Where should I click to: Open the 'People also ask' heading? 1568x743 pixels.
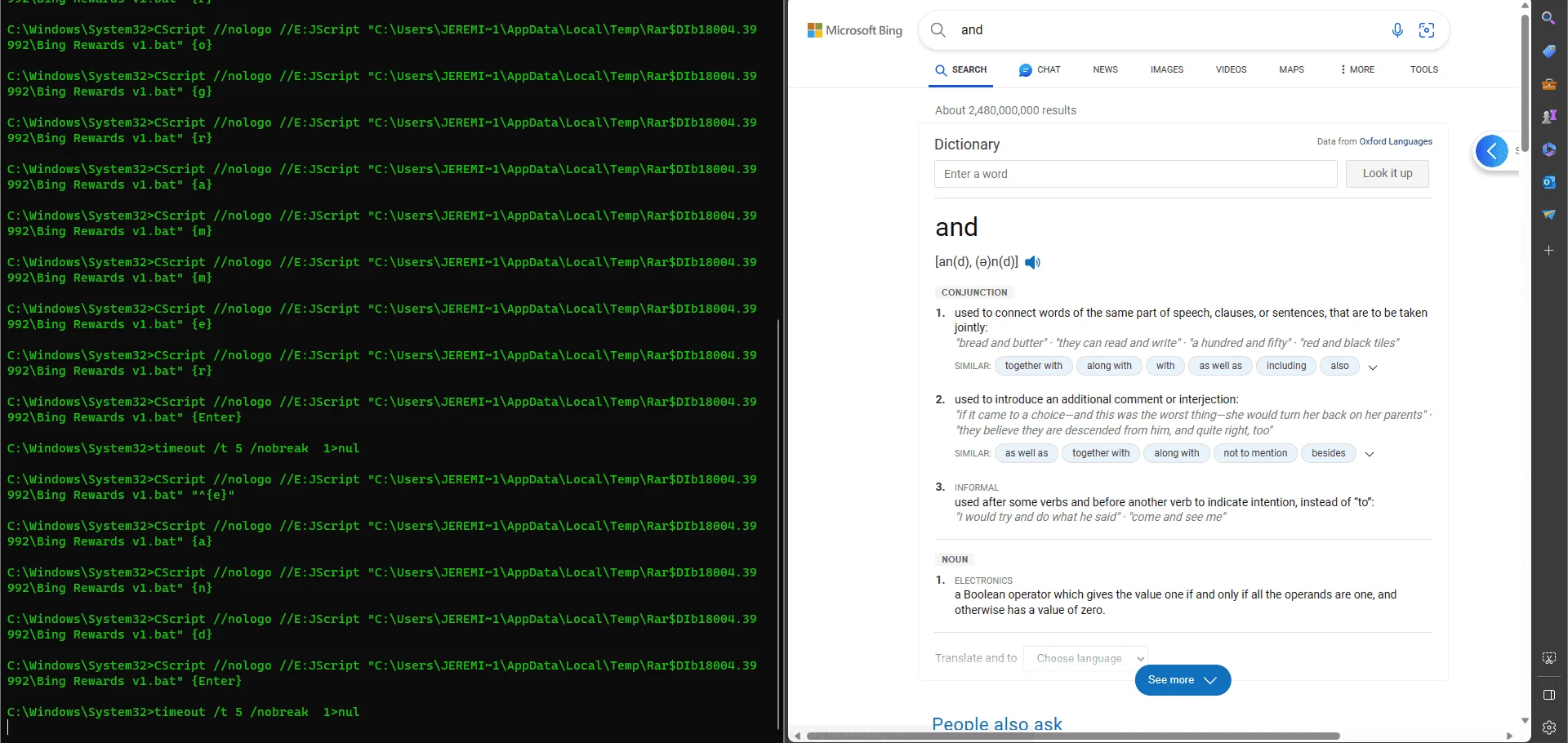(997, 723)
